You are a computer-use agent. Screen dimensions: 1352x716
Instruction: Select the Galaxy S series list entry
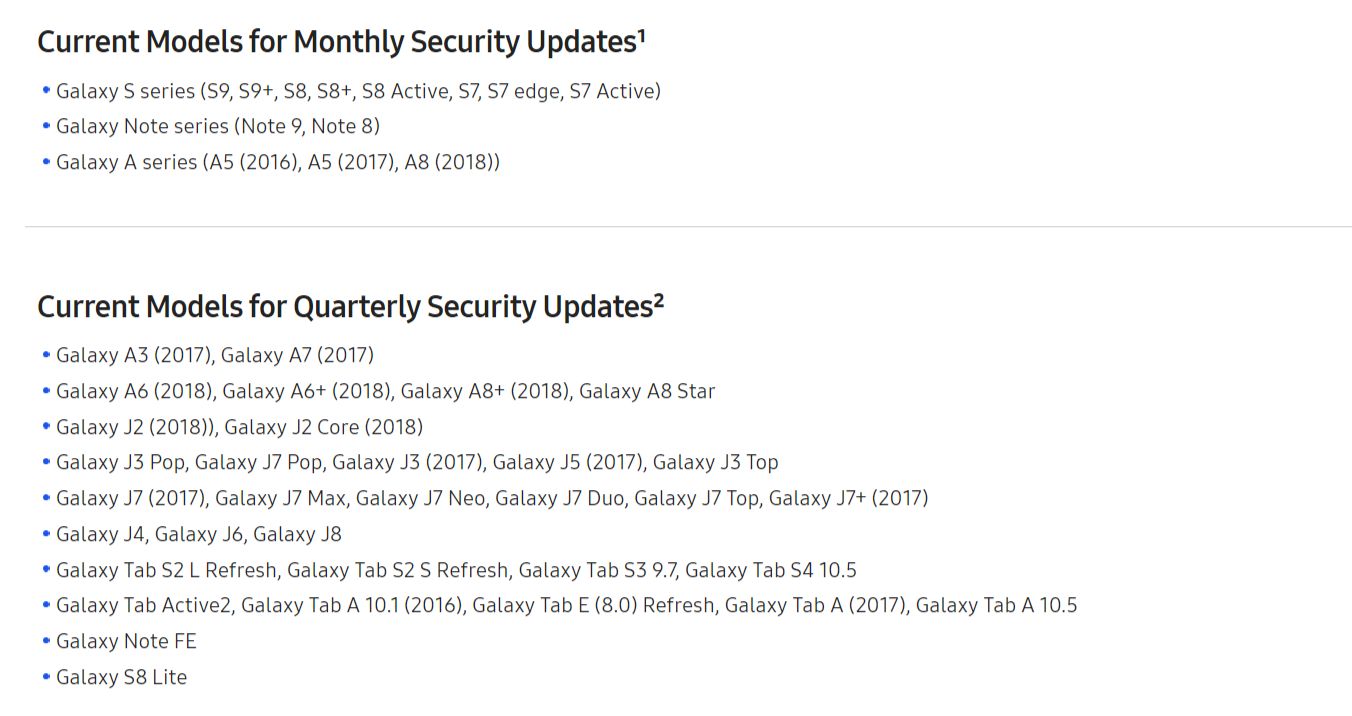pyautogui.click(x=358, y=91)
